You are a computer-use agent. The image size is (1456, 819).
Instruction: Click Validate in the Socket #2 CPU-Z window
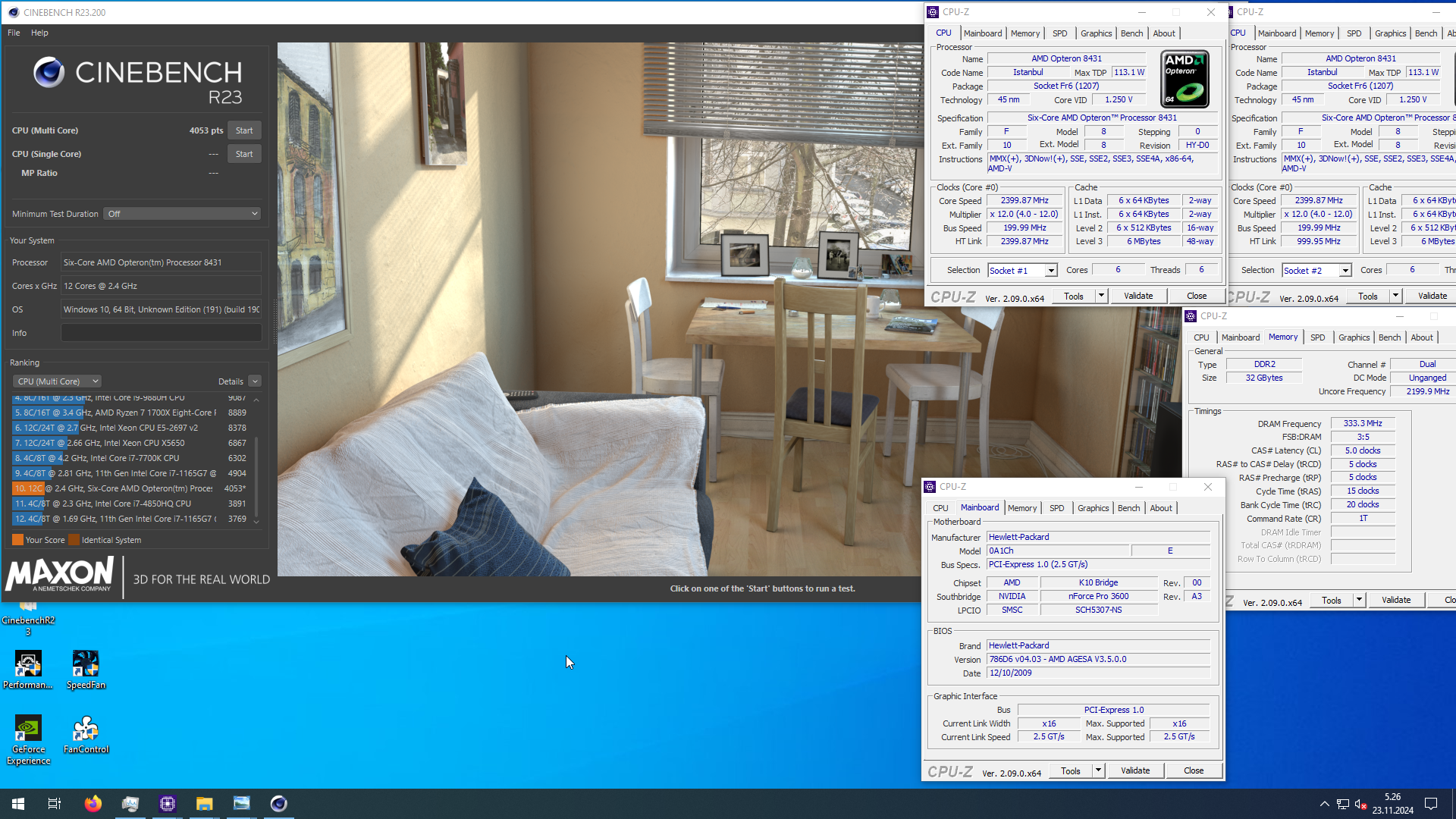point(1432,296)
